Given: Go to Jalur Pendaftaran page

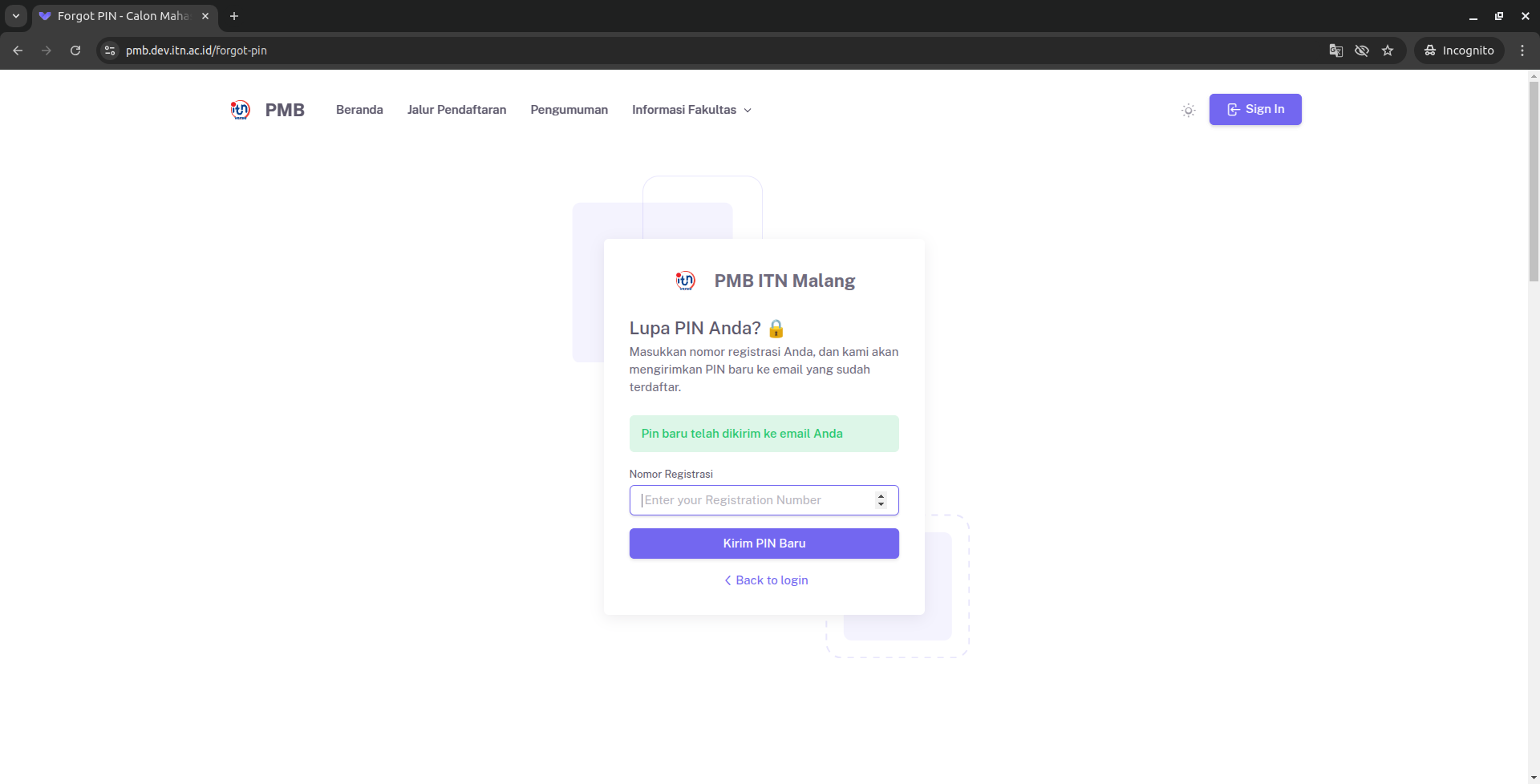Looking at the screenshot, I should (456, 110).
